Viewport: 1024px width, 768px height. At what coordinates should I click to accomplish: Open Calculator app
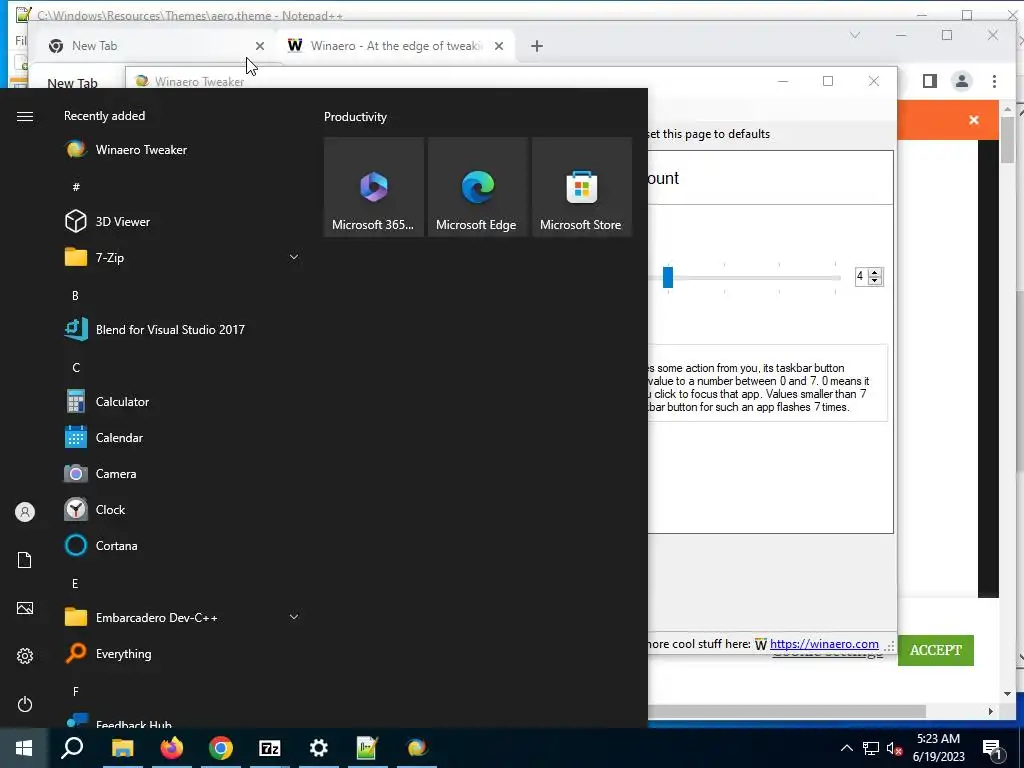(x=183, y=402)
